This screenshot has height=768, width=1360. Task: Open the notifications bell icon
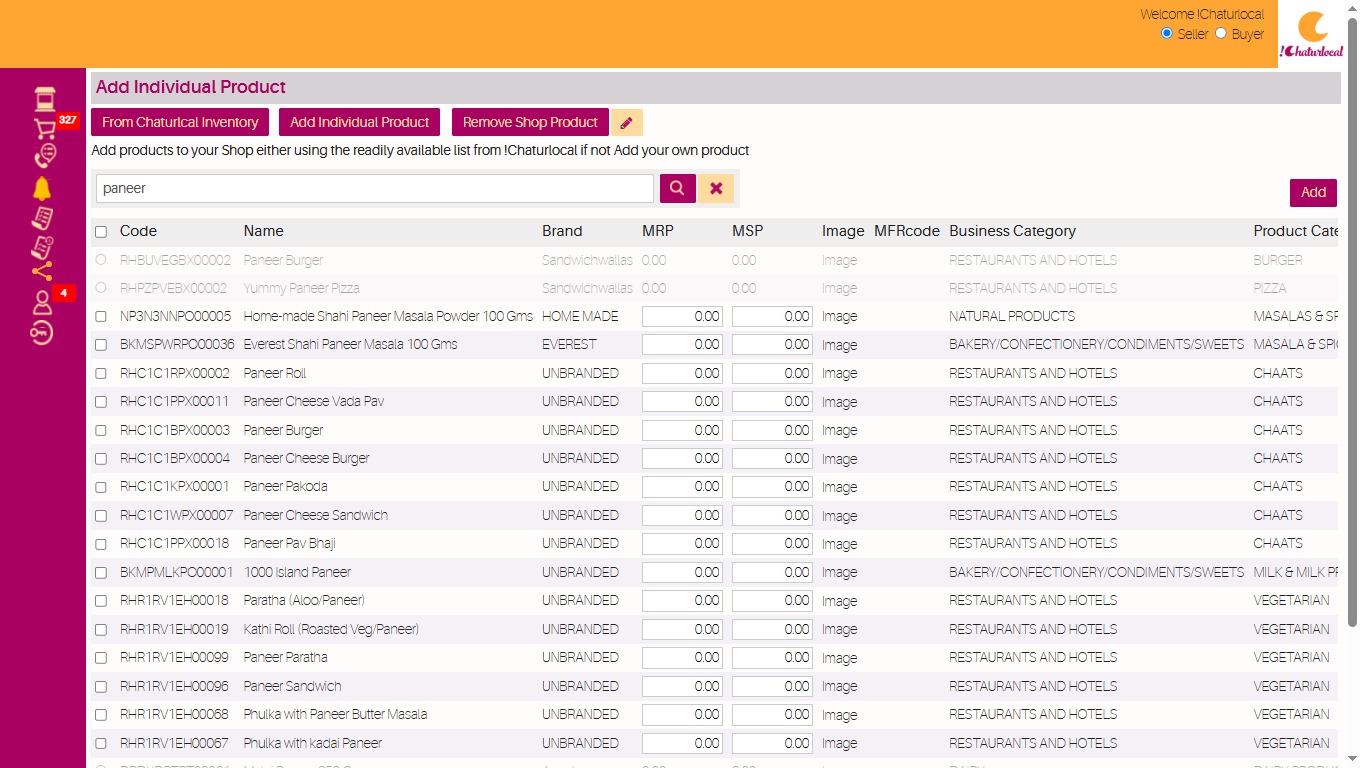42,188
